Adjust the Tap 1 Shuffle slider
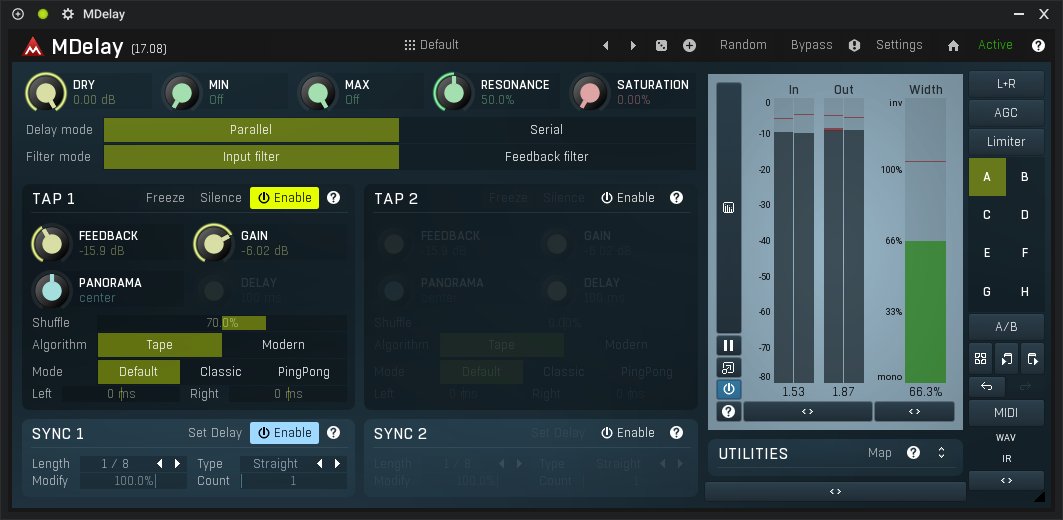 click(x=222, y=323)
